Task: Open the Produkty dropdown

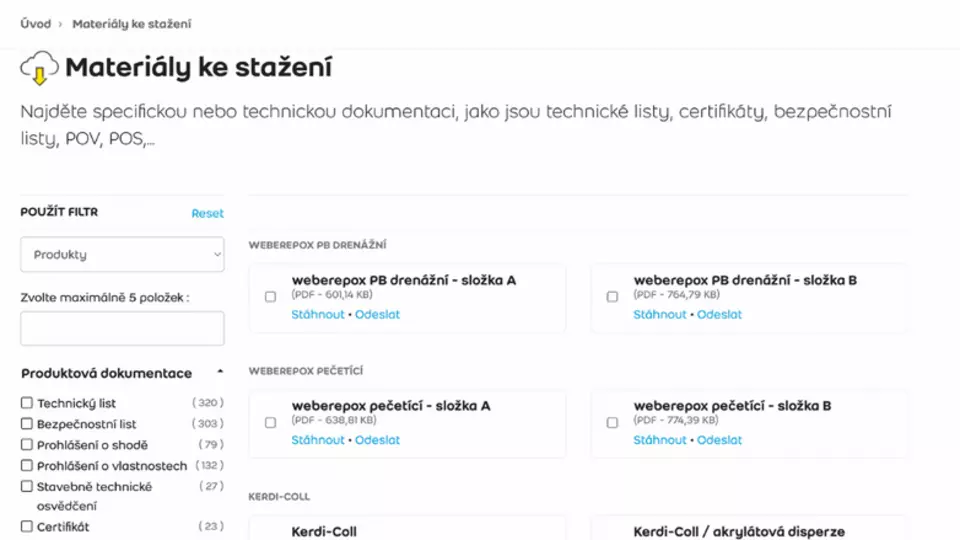Action: click(122, 254)
